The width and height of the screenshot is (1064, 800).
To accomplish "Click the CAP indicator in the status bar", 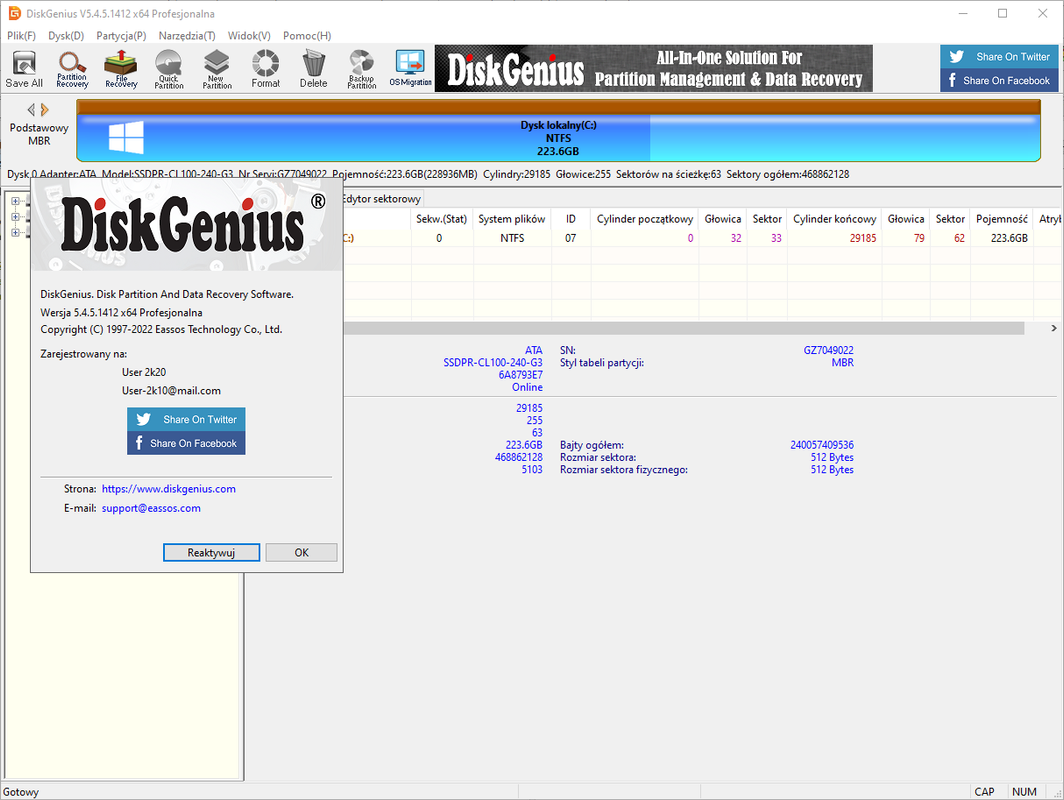I will coord(984,792).
